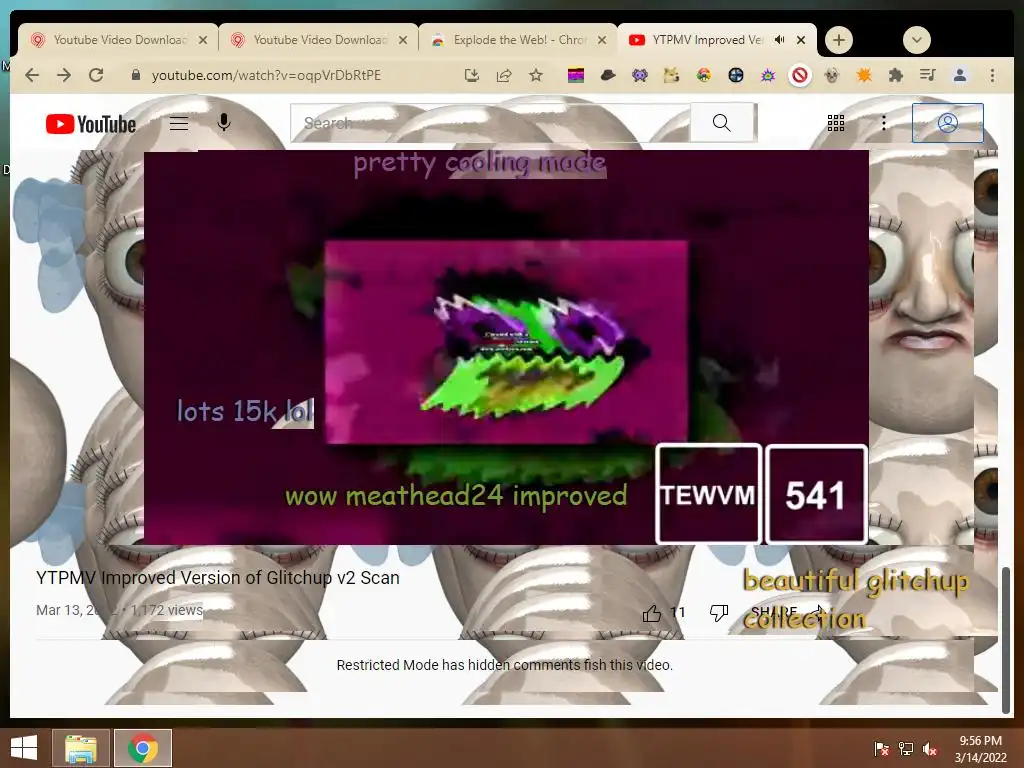Viewport: 1024px width, 768px height.
Task: Click the install/download page icon in address bar
Action: coord(472,75)
